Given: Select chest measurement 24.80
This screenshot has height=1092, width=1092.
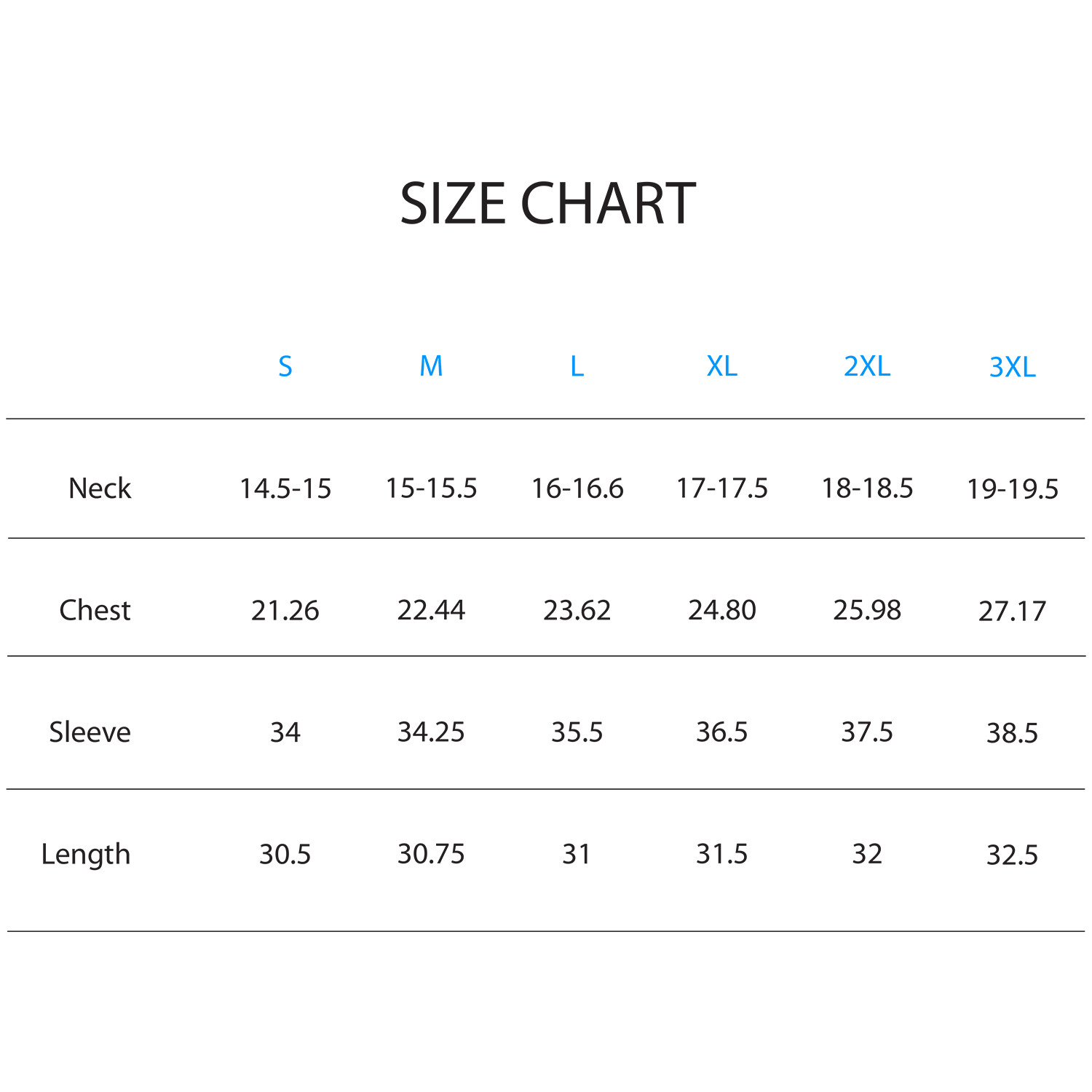Looking at the screenshot, I should 721,610.
